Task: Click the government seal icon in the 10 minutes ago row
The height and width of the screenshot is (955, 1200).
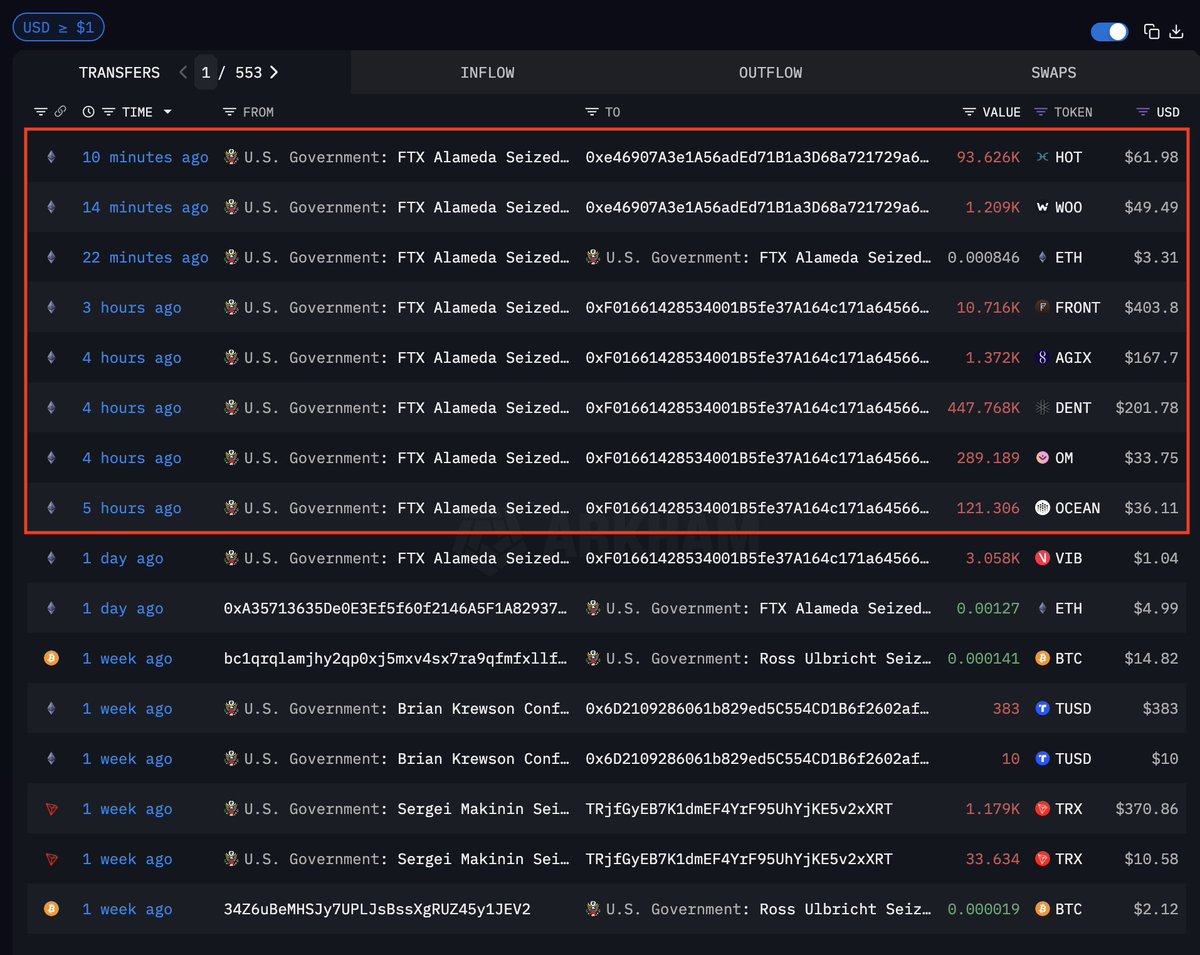Action: point(231,157)
